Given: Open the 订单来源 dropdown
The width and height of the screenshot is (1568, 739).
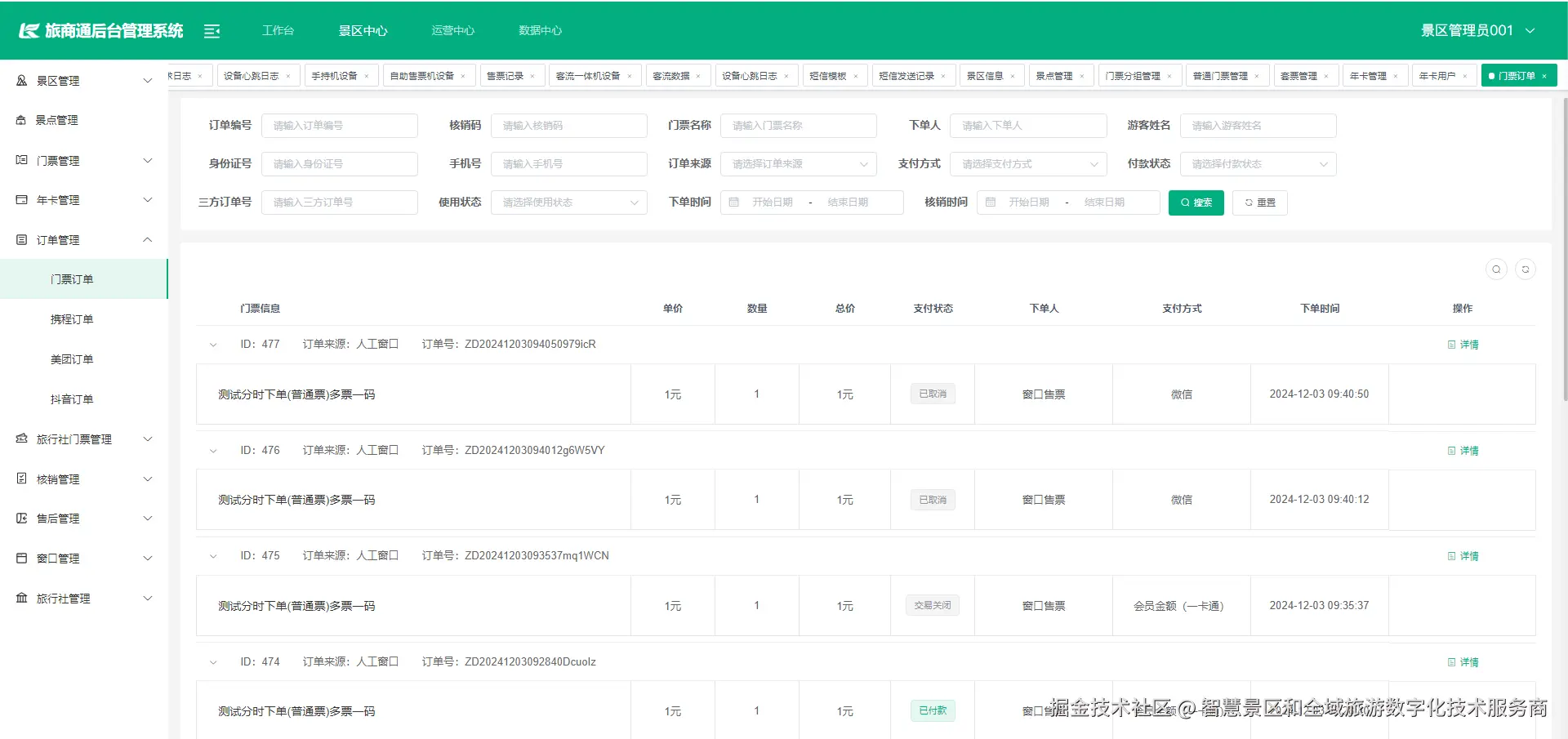Looking at the screenshot, I should click(x=798, y=163).
